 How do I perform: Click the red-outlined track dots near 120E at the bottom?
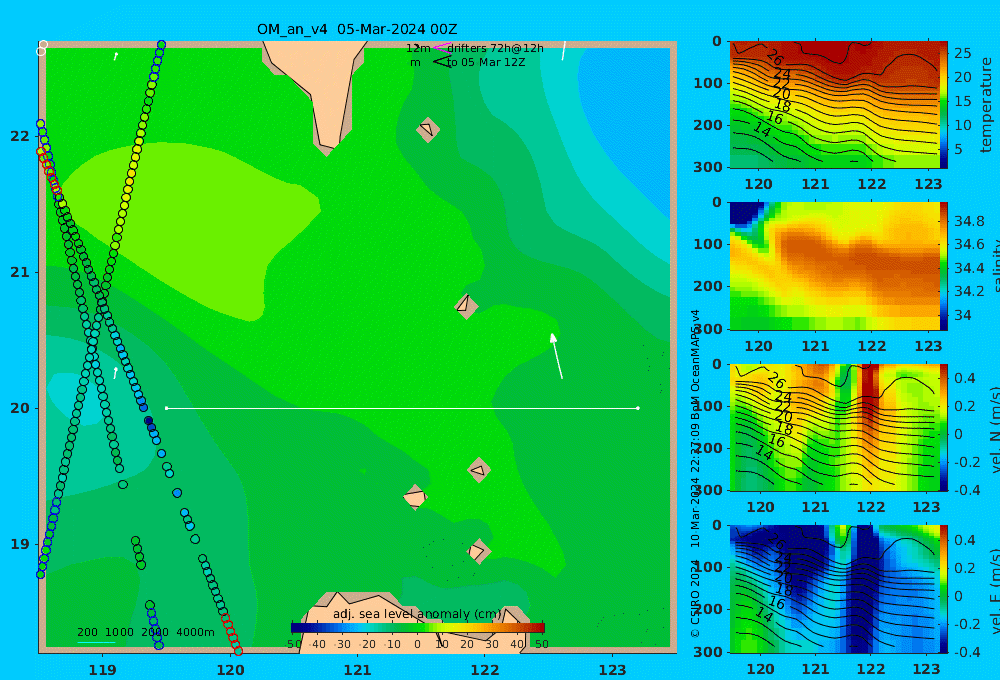point(232,633)
